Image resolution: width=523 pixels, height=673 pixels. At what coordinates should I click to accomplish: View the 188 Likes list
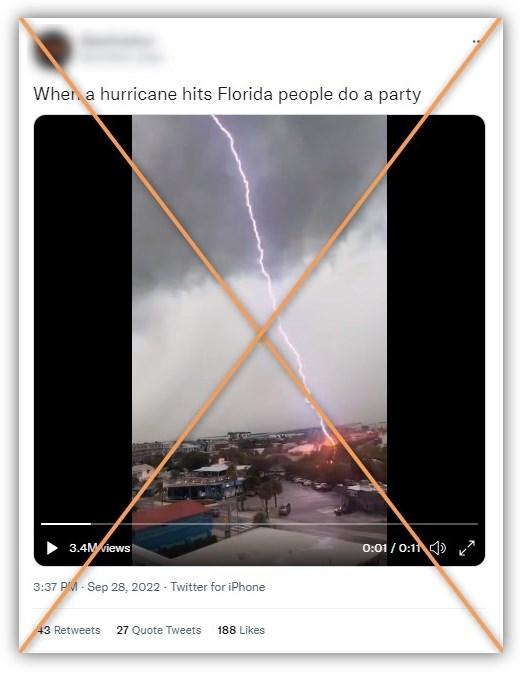click(241, 630)
